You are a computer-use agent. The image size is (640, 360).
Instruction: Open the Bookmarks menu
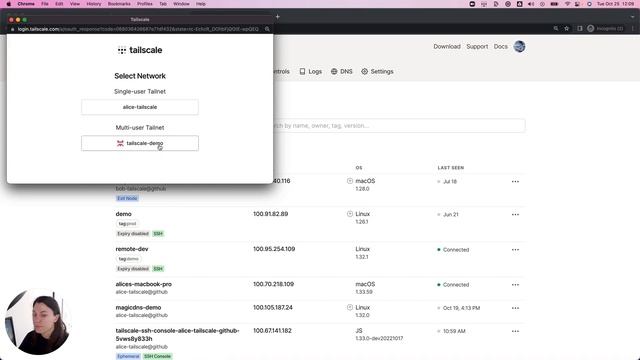pyautogui.click(x=119, y=4)
